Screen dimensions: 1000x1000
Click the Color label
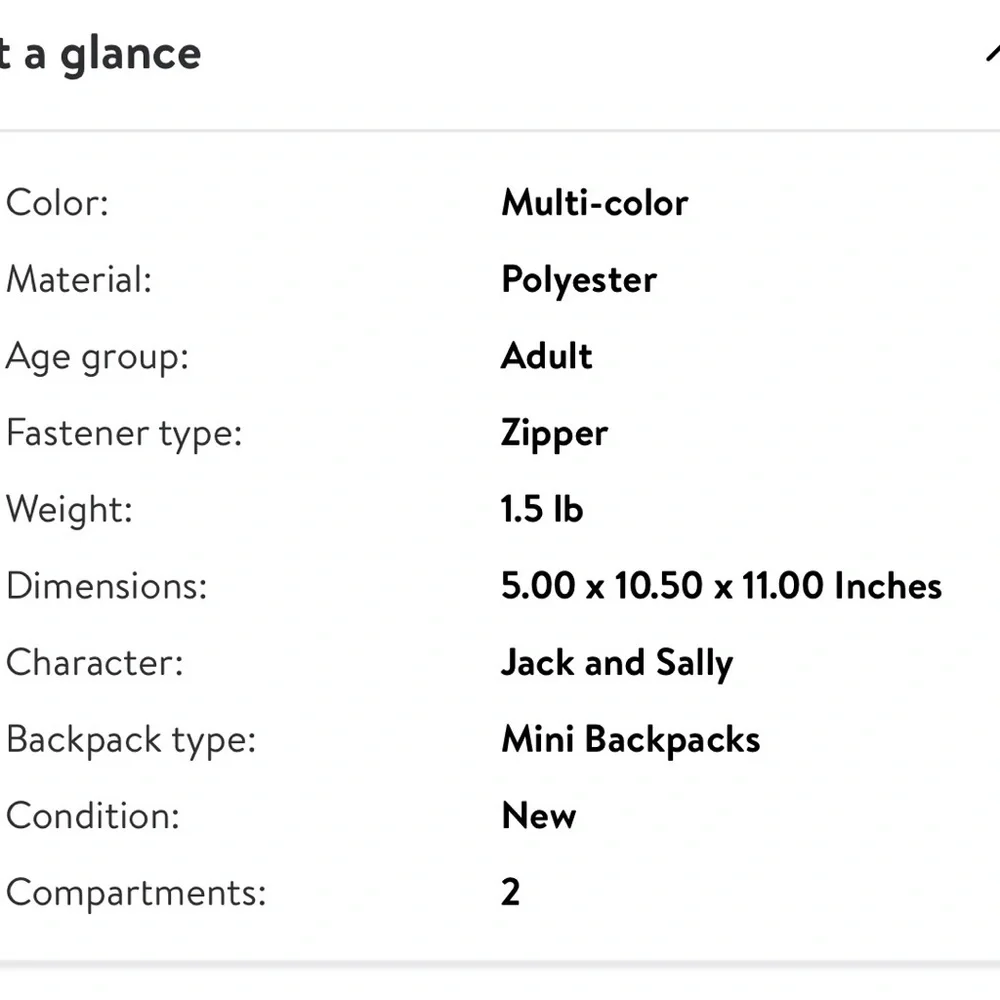click(56, 203)
